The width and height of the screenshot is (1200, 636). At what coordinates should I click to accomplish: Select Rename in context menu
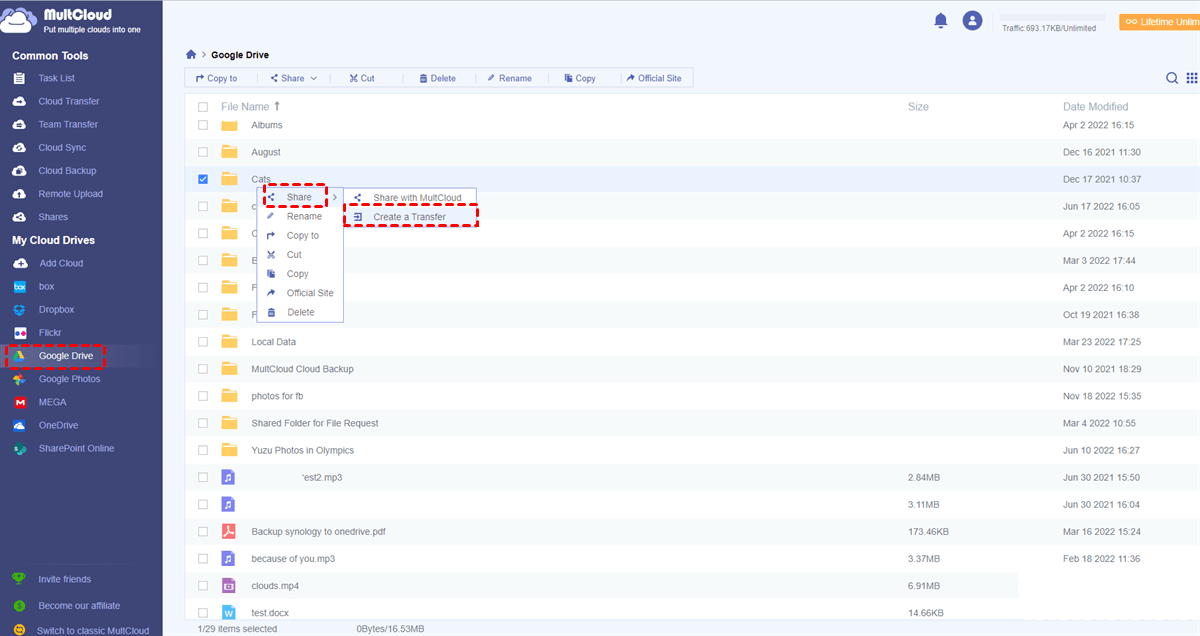click(300, 216)
